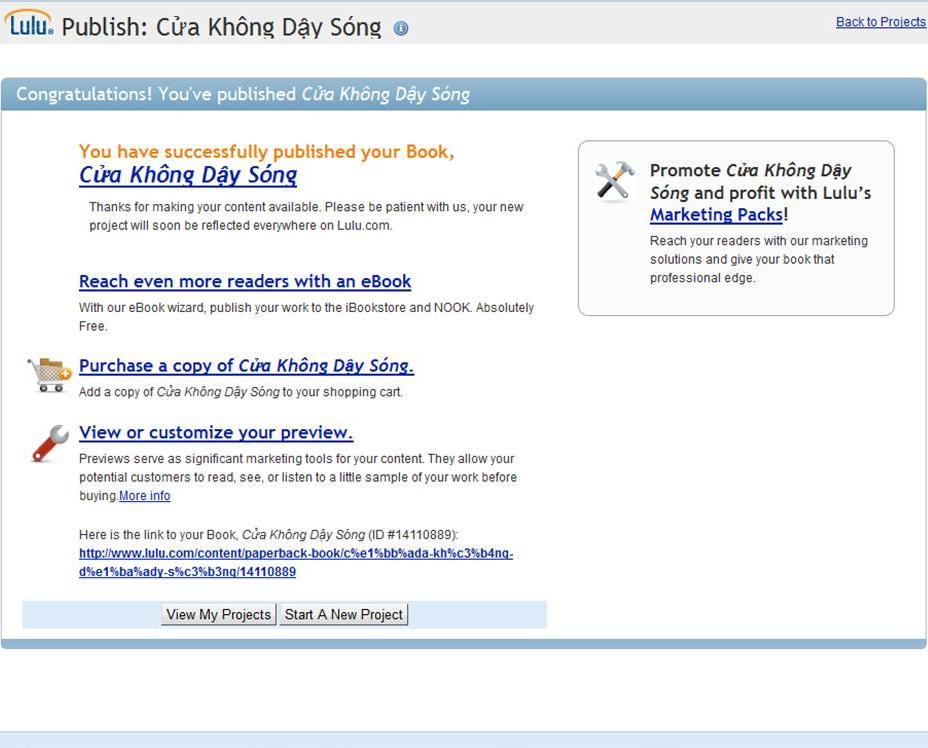Open 'Reach even more readers with an eBook'
The height and width of the screenshot is (748, 928).
tap(245, 282)
